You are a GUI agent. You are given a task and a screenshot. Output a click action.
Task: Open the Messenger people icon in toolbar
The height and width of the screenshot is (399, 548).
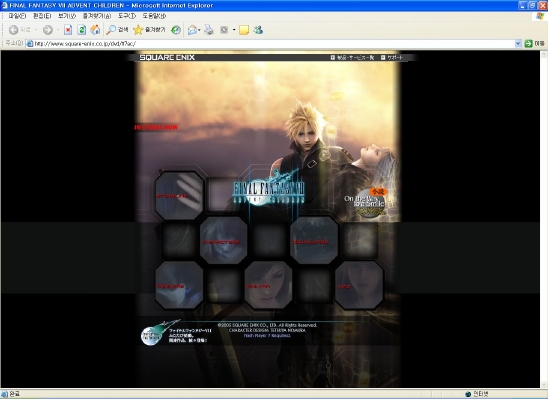coord(258,30)
